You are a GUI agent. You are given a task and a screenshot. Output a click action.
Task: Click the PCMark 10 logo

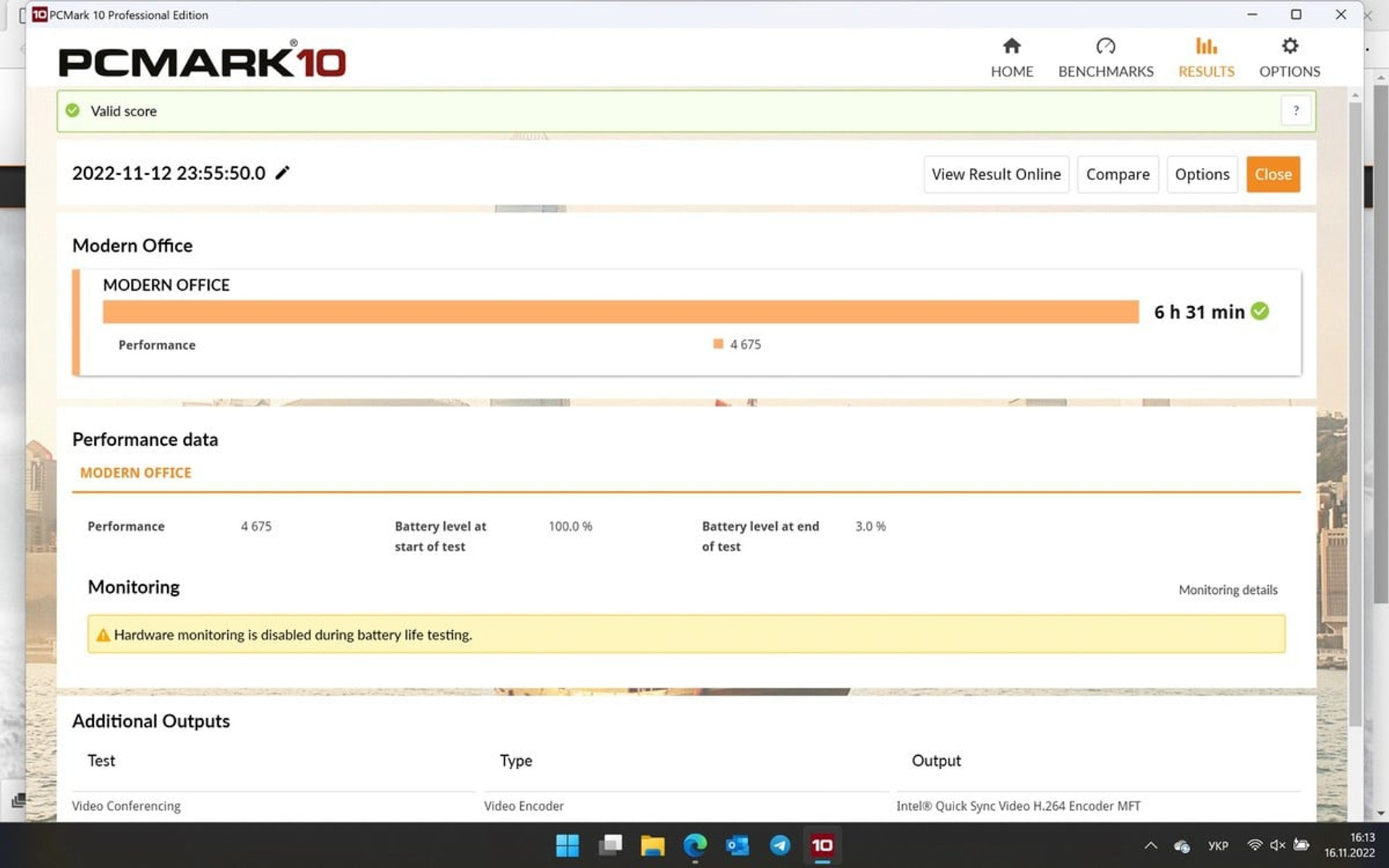[x=202, y=60]
